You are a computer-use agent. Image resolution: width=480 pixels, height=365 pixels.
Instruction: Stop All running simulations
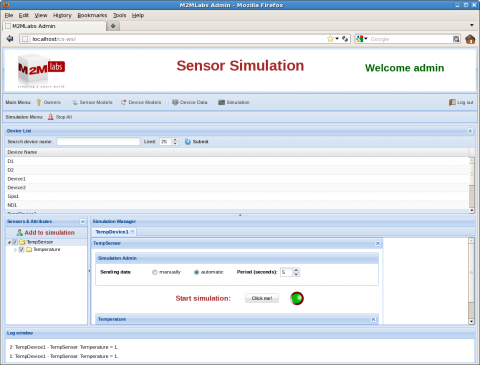[x=60, y=117]
